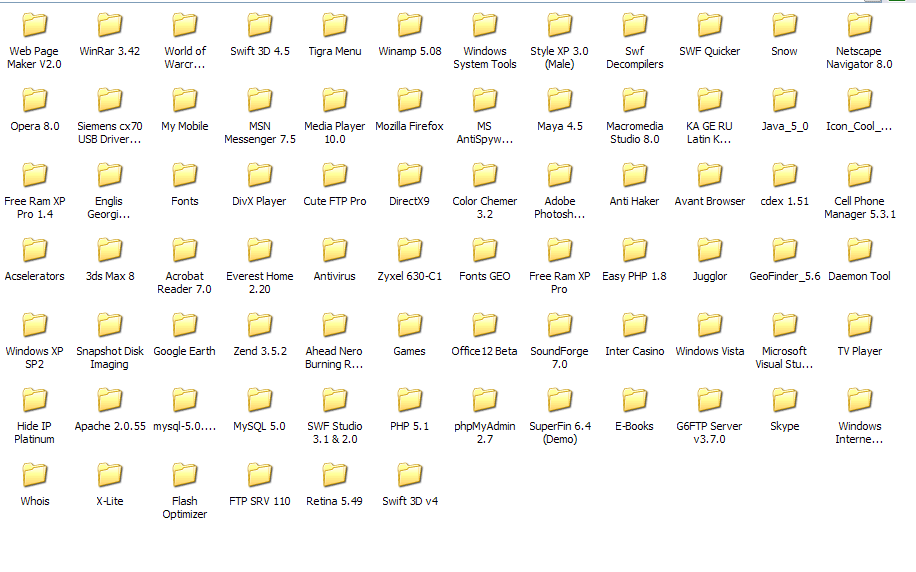The width and height of the screenshot is (916, 572).
Task: Select the Tigra Menu folder icon
Action: coord(335,26)
